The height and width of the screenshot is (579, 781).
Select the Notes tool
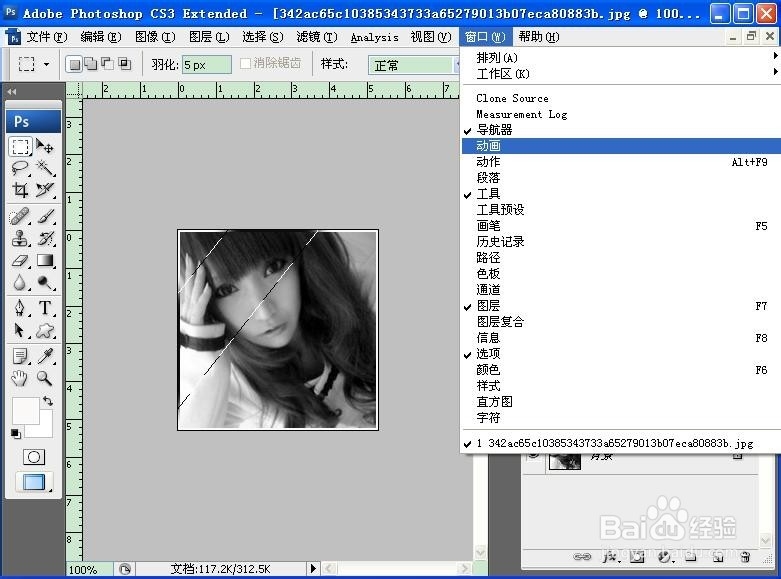point(20,356)
